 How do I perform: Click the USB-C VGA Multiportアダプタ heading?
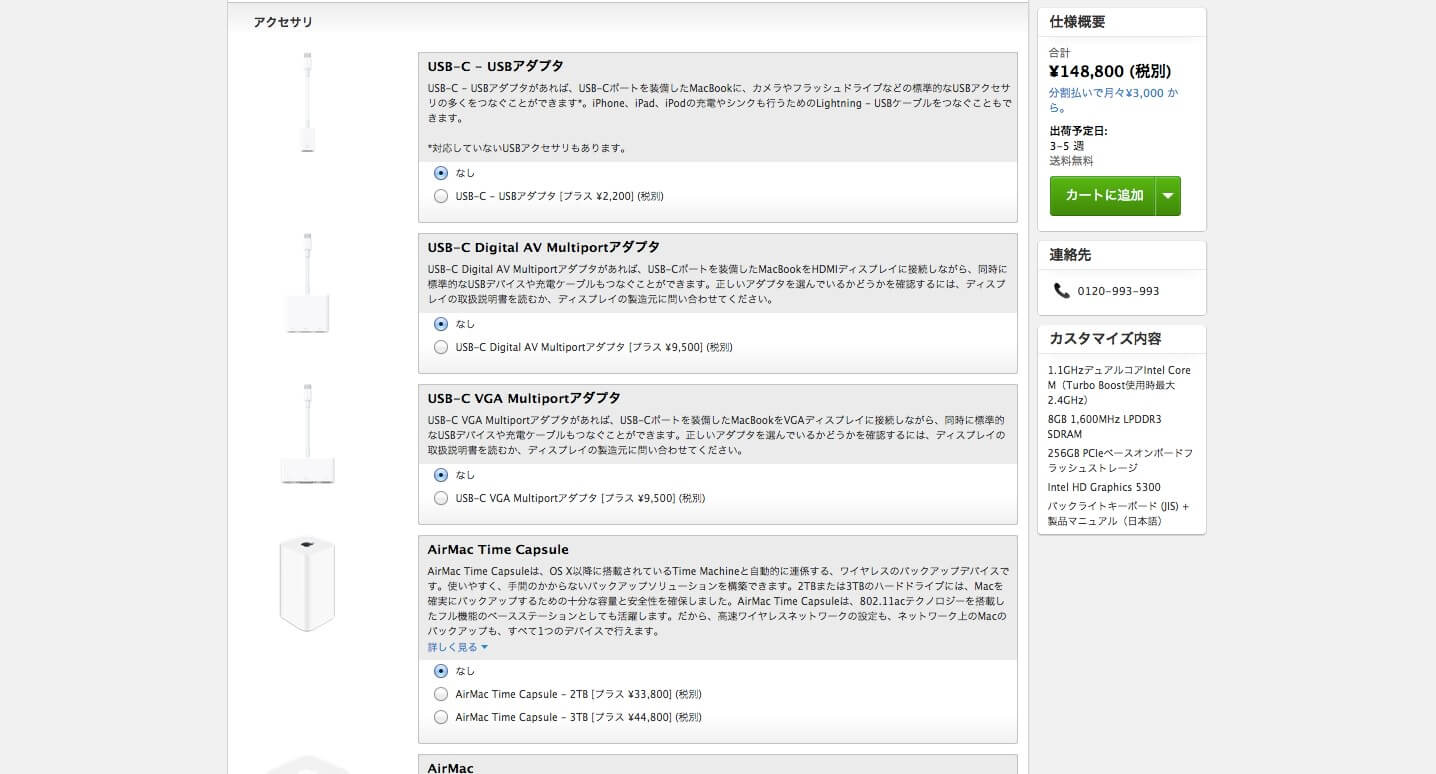tap(524, 398)
